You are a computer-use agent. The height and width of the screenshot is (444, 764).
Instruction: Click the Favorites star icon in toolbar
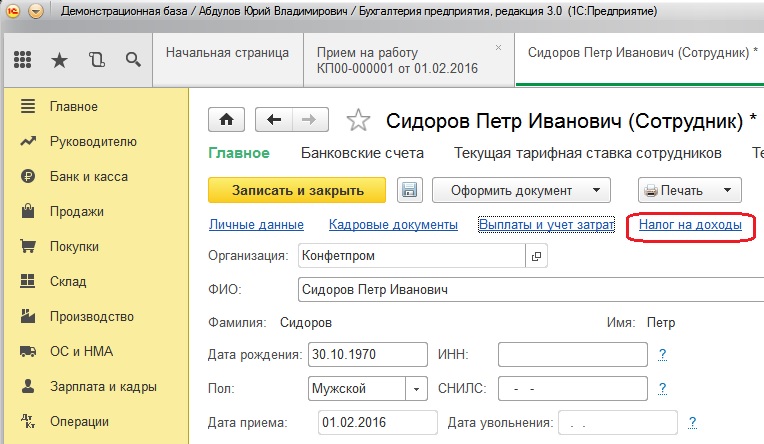59,60
